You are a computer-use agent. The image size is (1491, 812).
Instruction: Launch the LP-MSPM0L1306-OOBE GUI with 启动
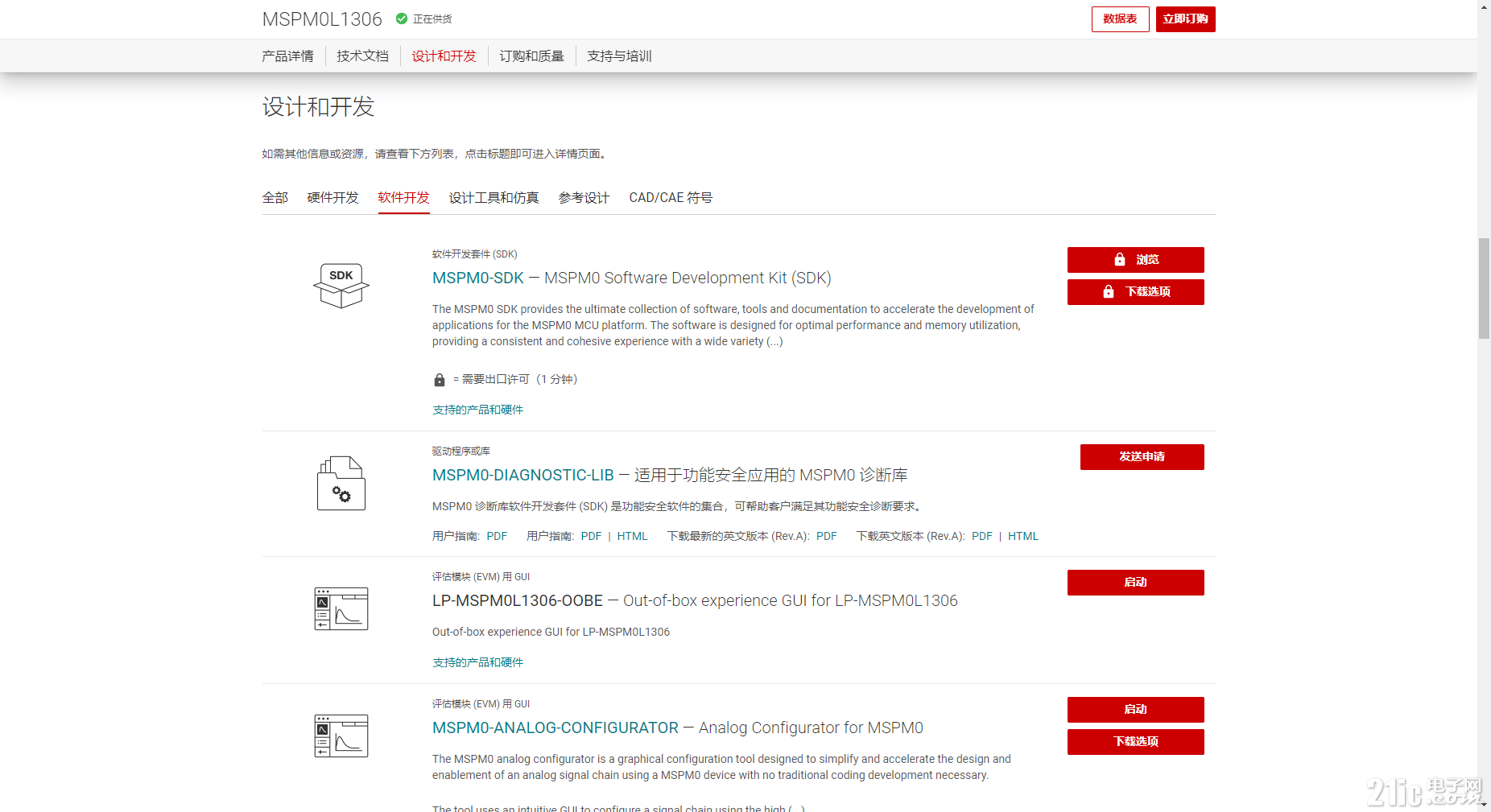tap(1135, 583)
